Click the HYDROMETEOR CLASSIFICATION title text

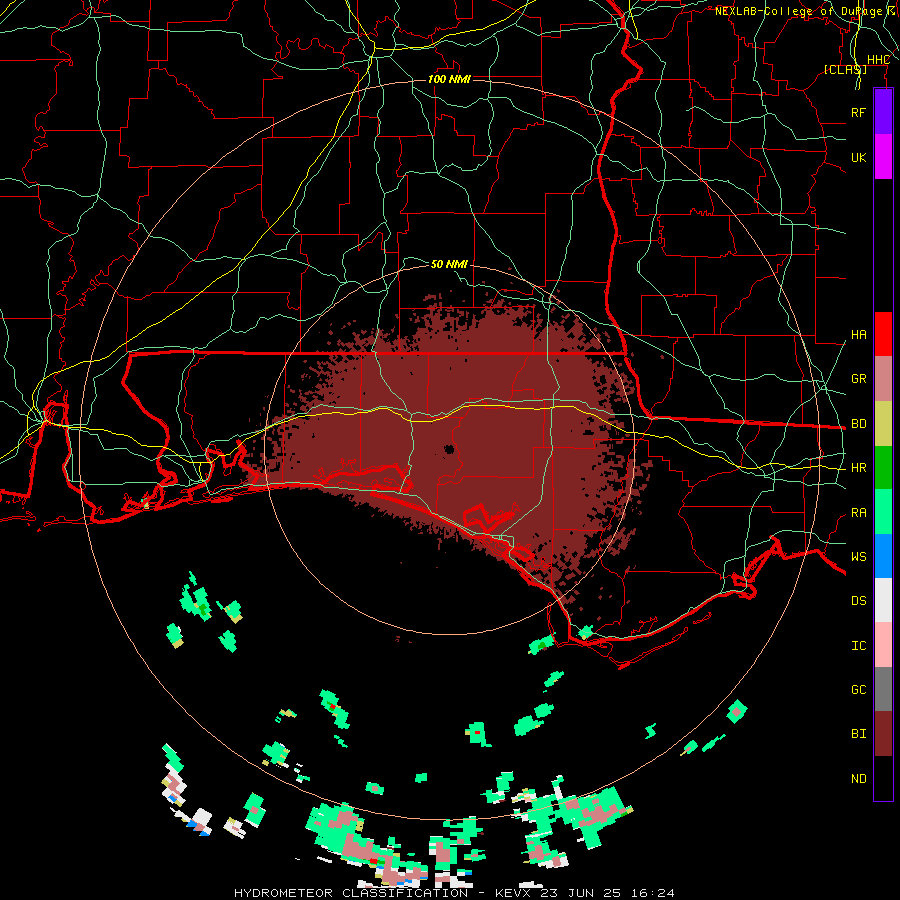351,893
